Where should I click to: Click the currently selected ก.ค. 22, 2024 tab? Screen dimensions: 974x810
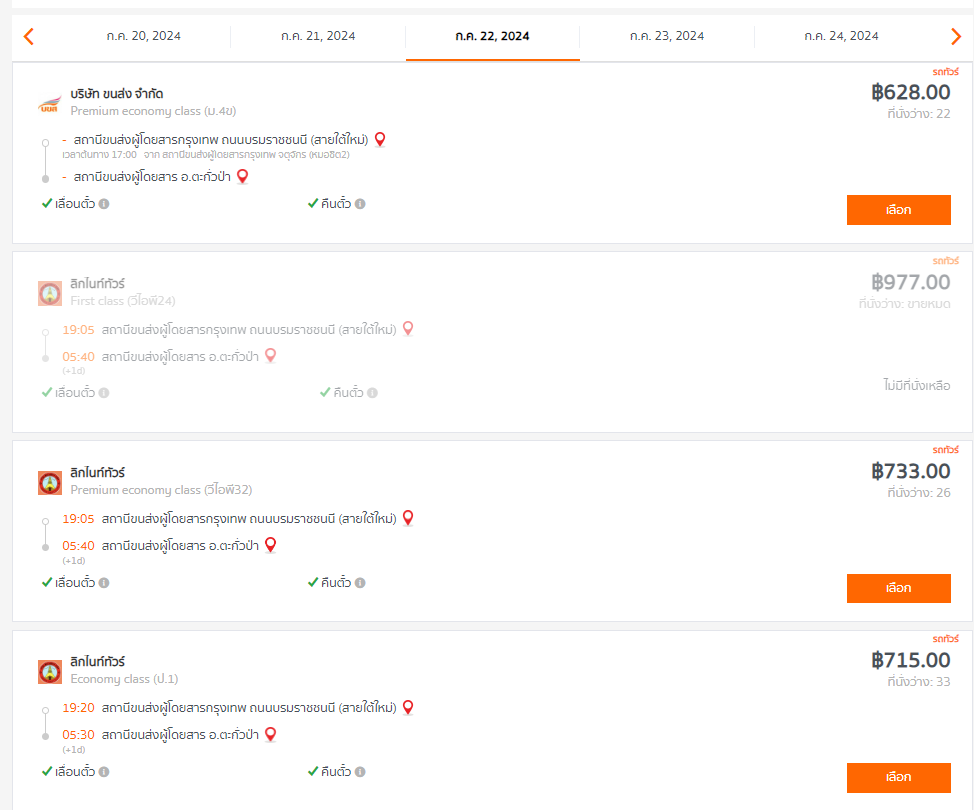(493, 36)
